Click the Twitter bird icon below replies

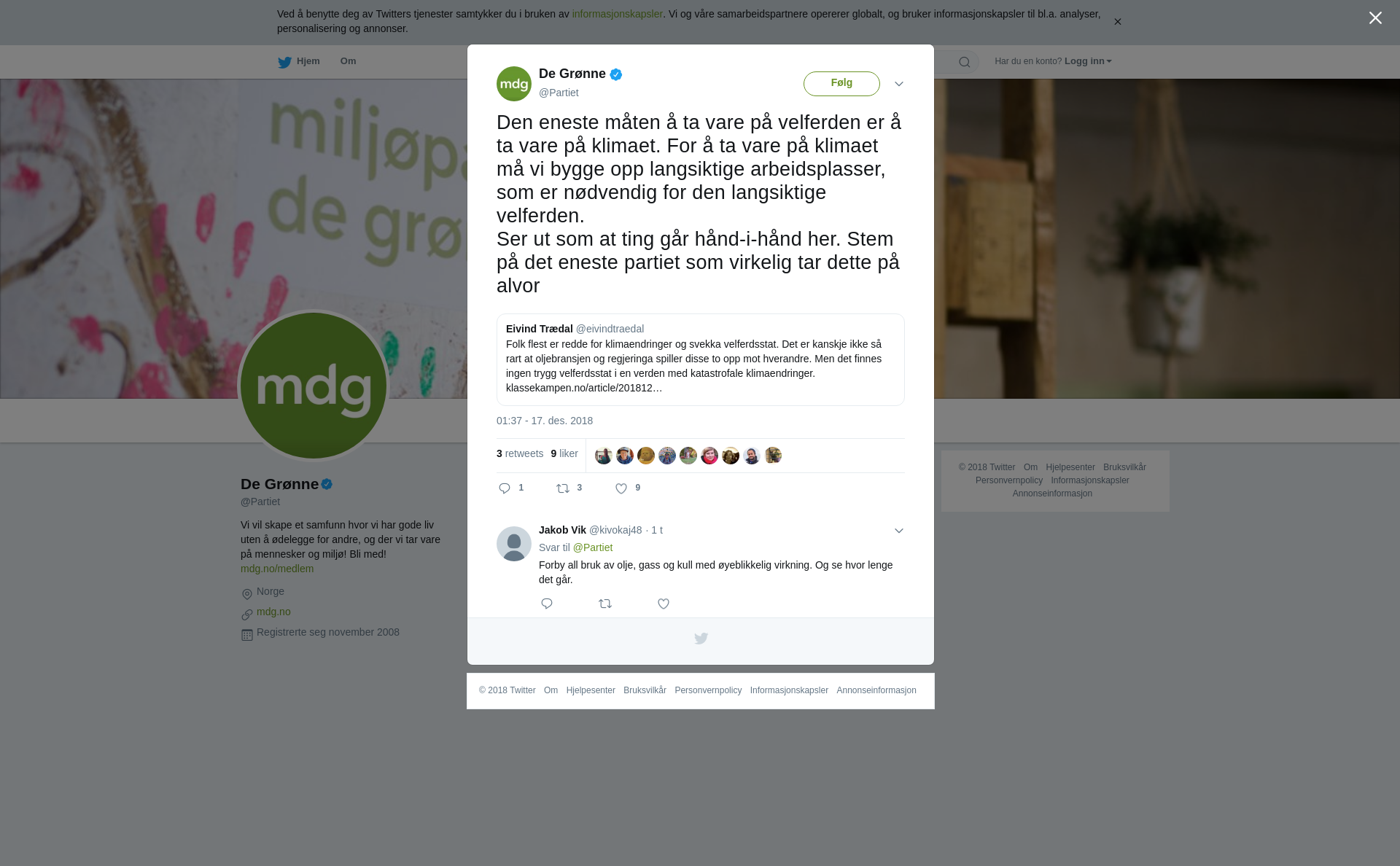click(x=701, y=639)
